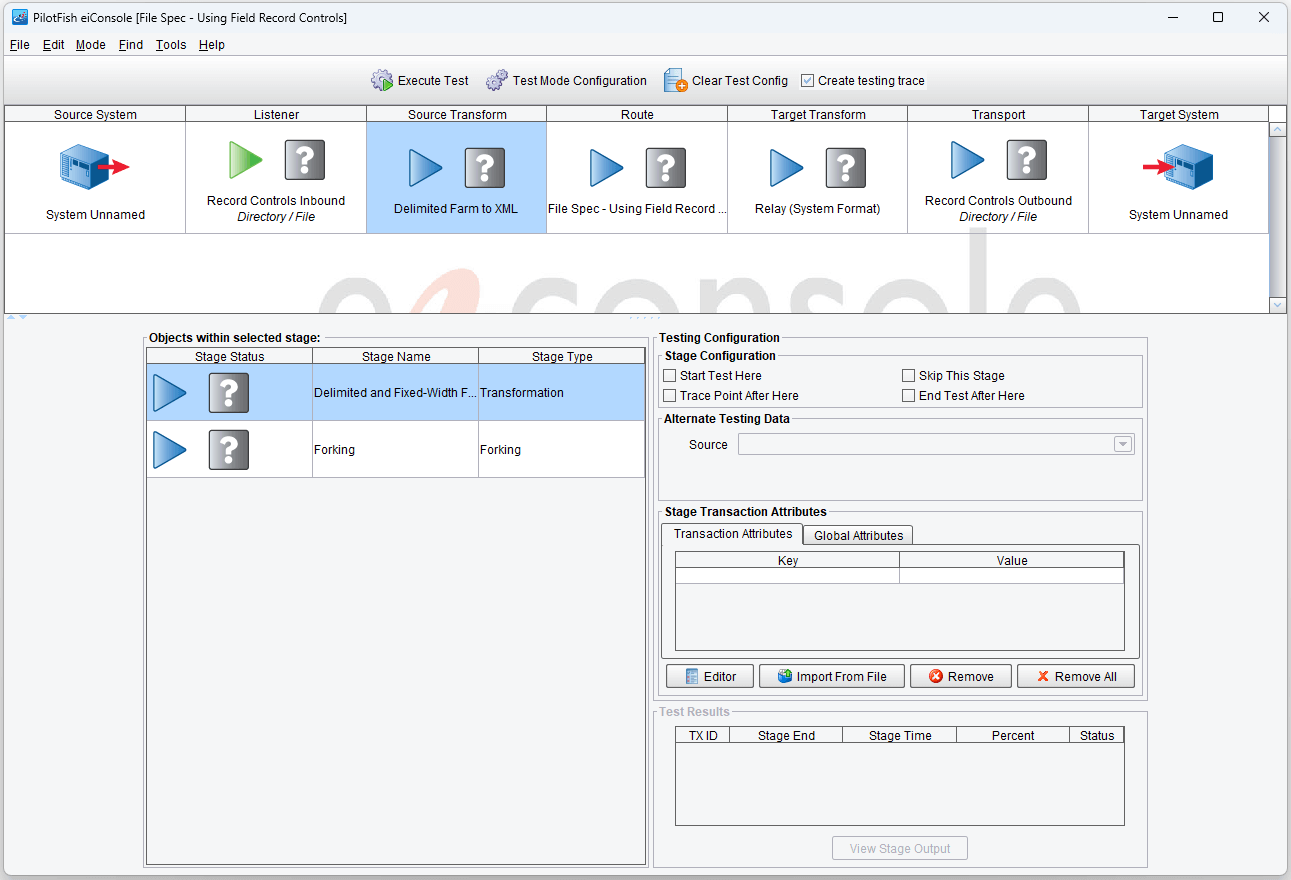Click the Key column header

pyautogui.click(x=788, y=561)
